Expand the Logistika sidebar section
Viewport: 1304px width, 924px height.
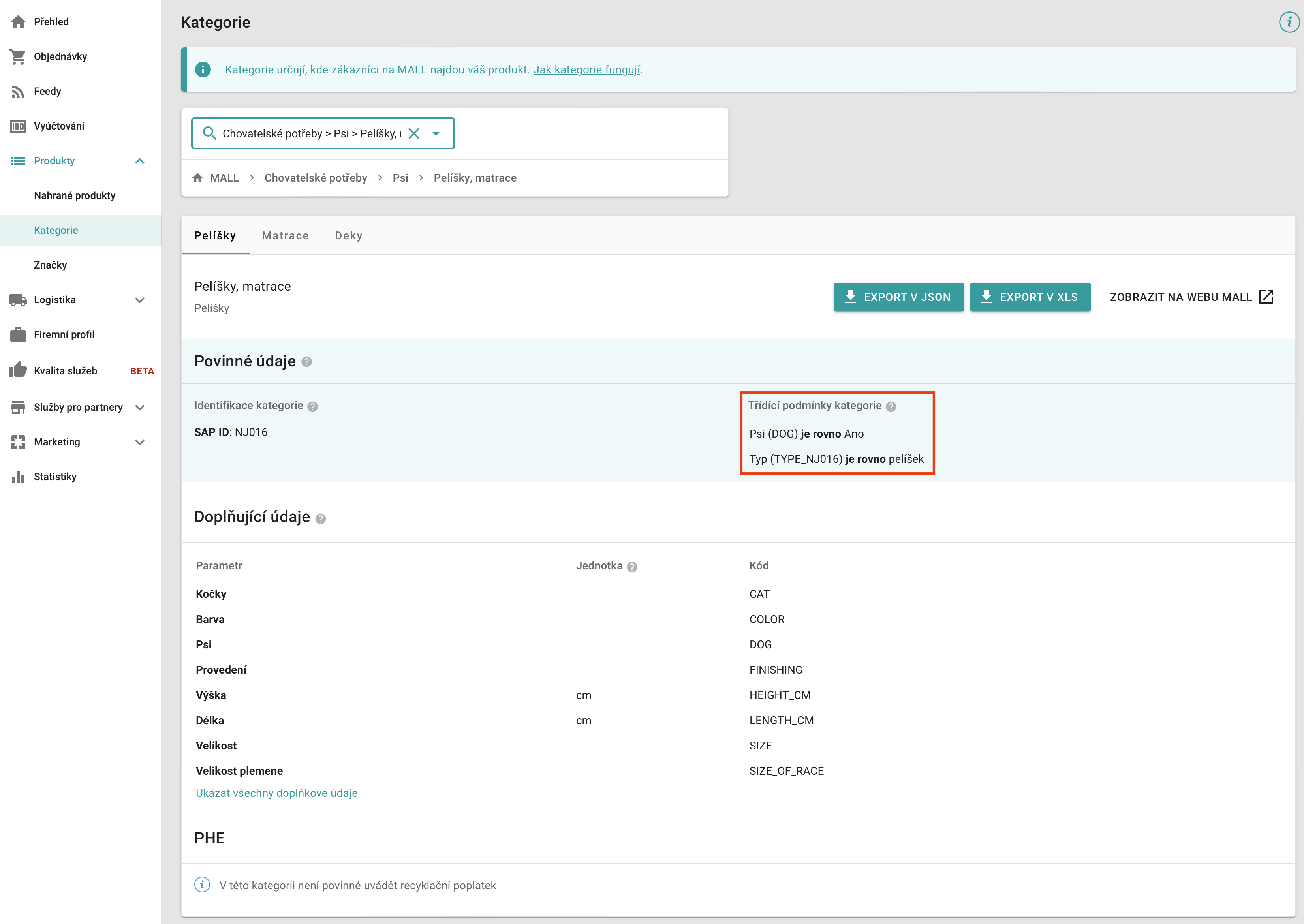(139, 300)
